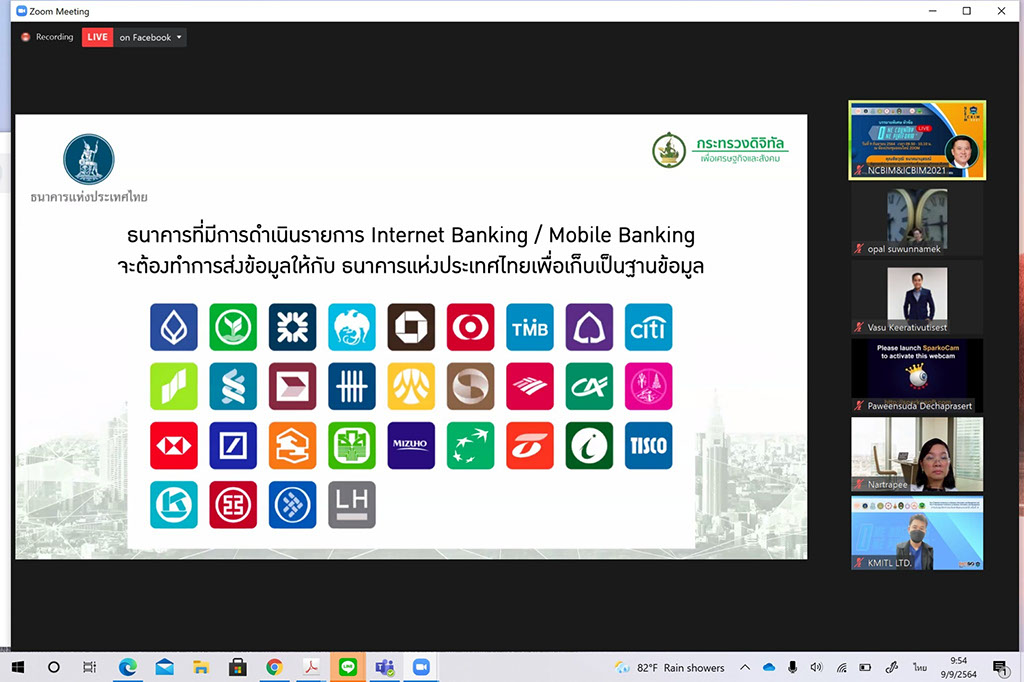Open the volume speaker tray control
Image resolution: width=1024 pixels, height=682 pixels.
[816, 667]
